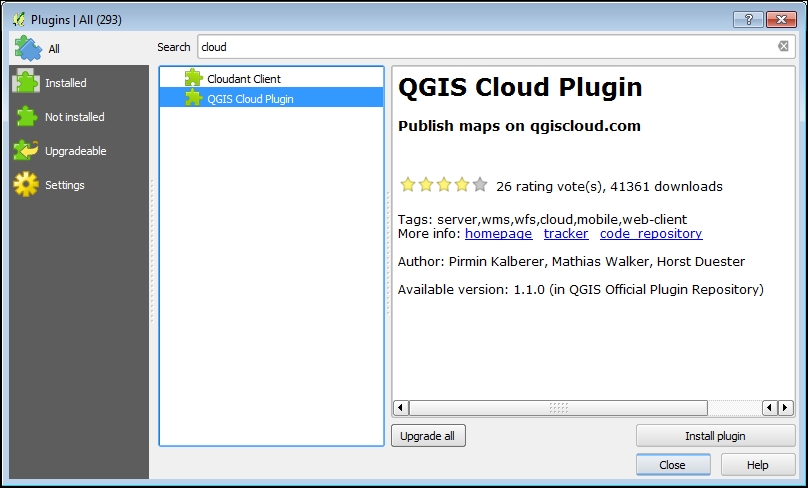
Task: Clear the search field with the X icon
Action: click(783, 46)
